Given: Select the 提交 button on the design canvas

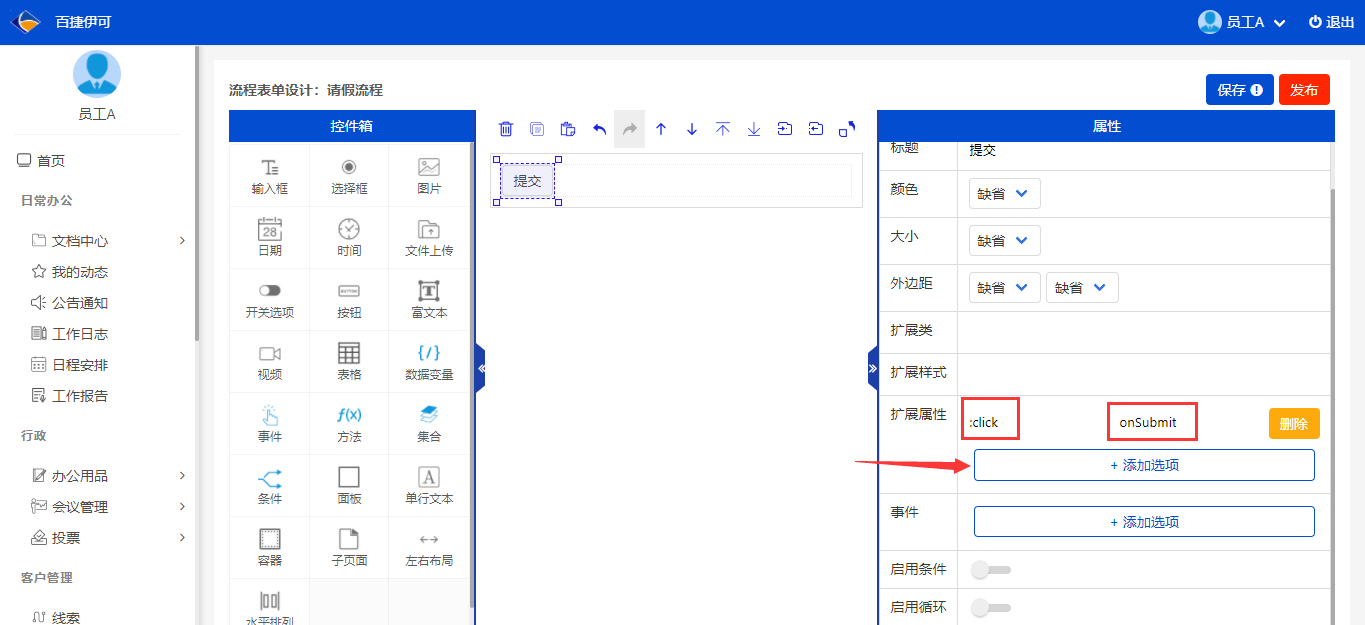Looking at the screenshot, I should pos(527,181).
